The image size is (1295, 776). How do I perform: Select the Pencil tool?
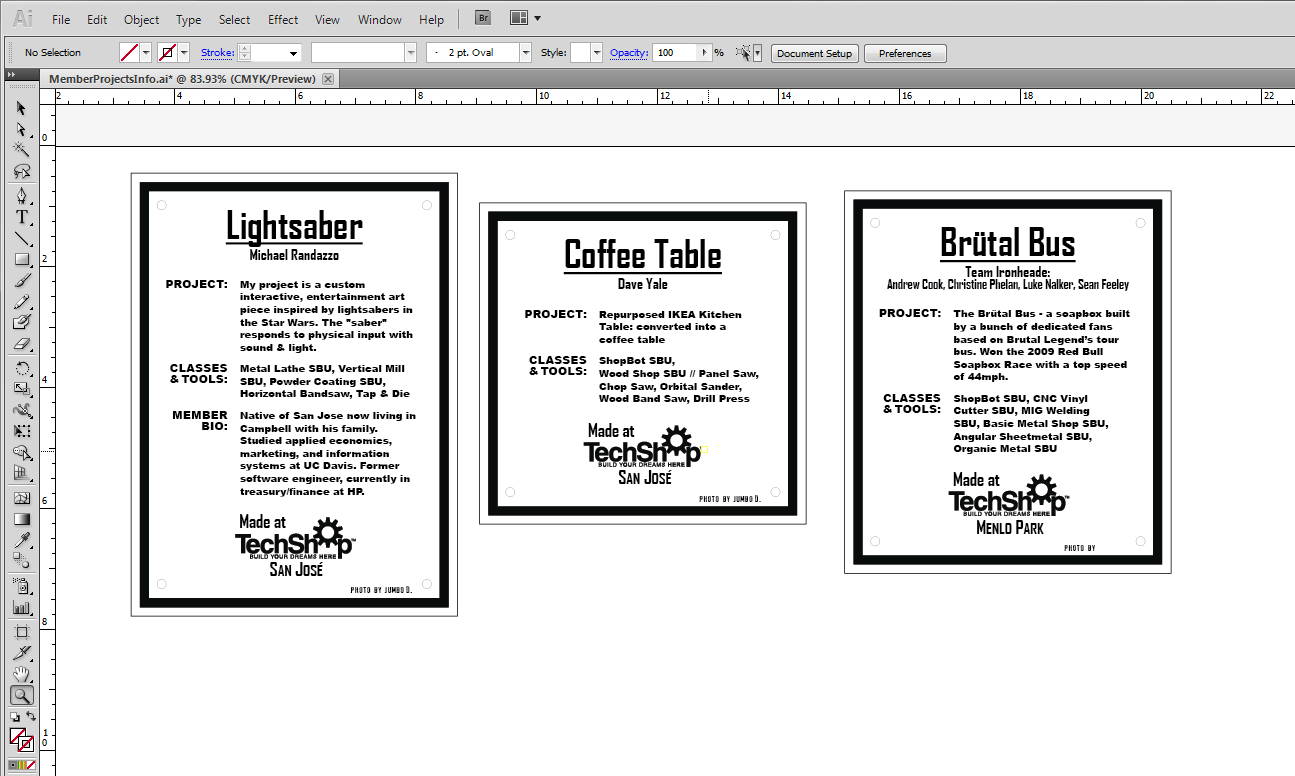[21, 301]
